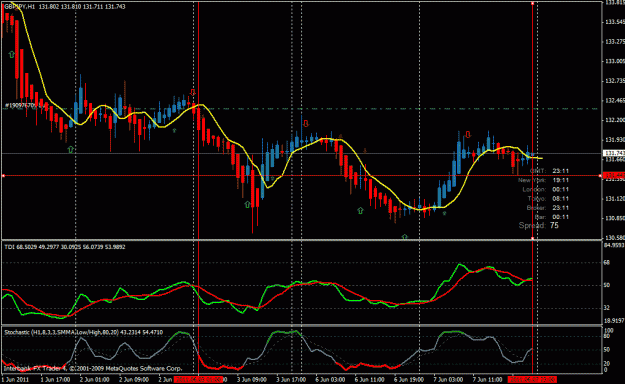Click the 2 Jun 01:00 time label

pyautogui.click(x=94, y=379)
